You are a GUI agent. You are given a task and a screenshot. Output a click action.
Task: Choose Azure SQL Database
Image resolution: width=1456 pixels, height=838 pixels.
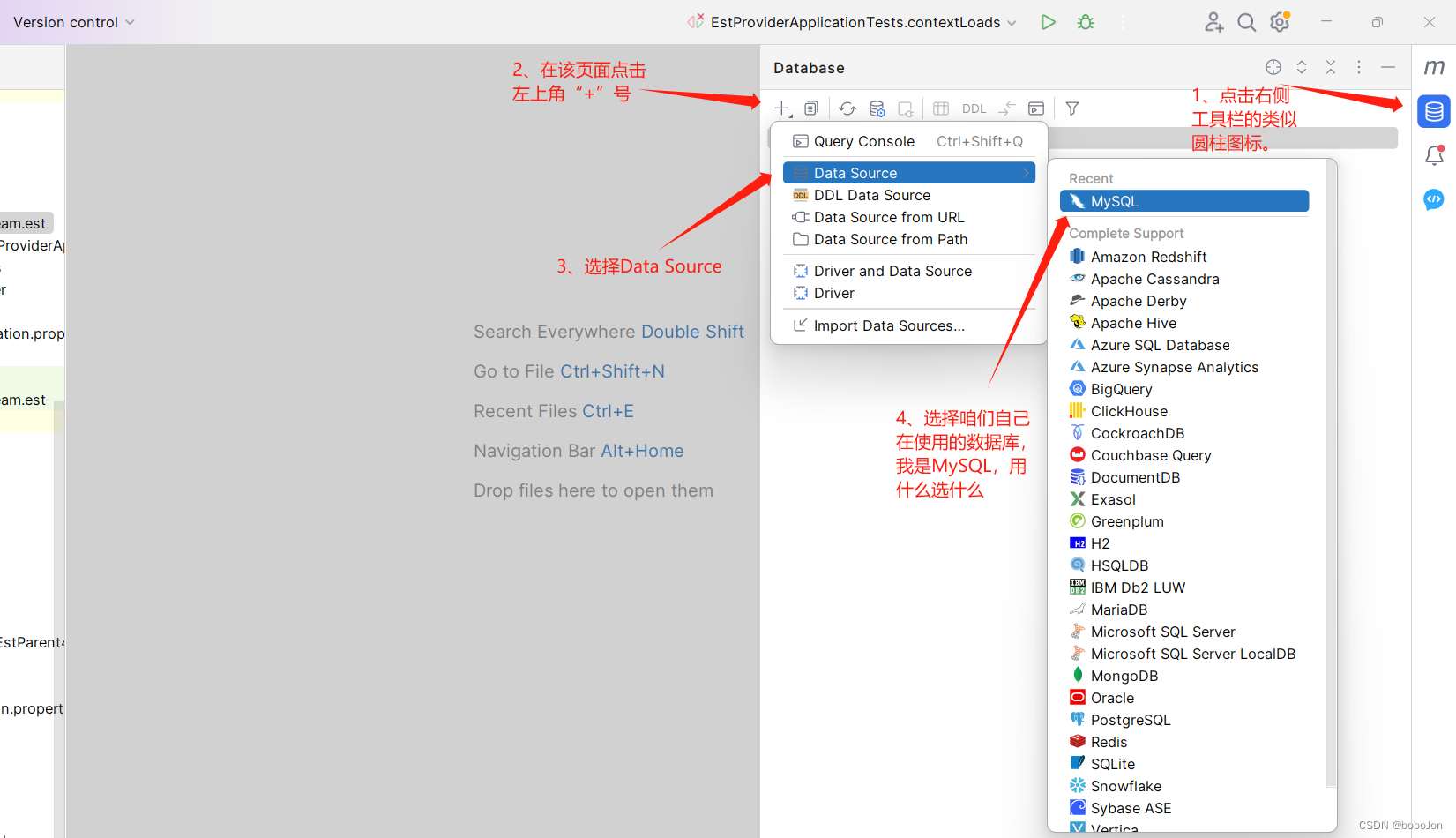pos(1184,345)
